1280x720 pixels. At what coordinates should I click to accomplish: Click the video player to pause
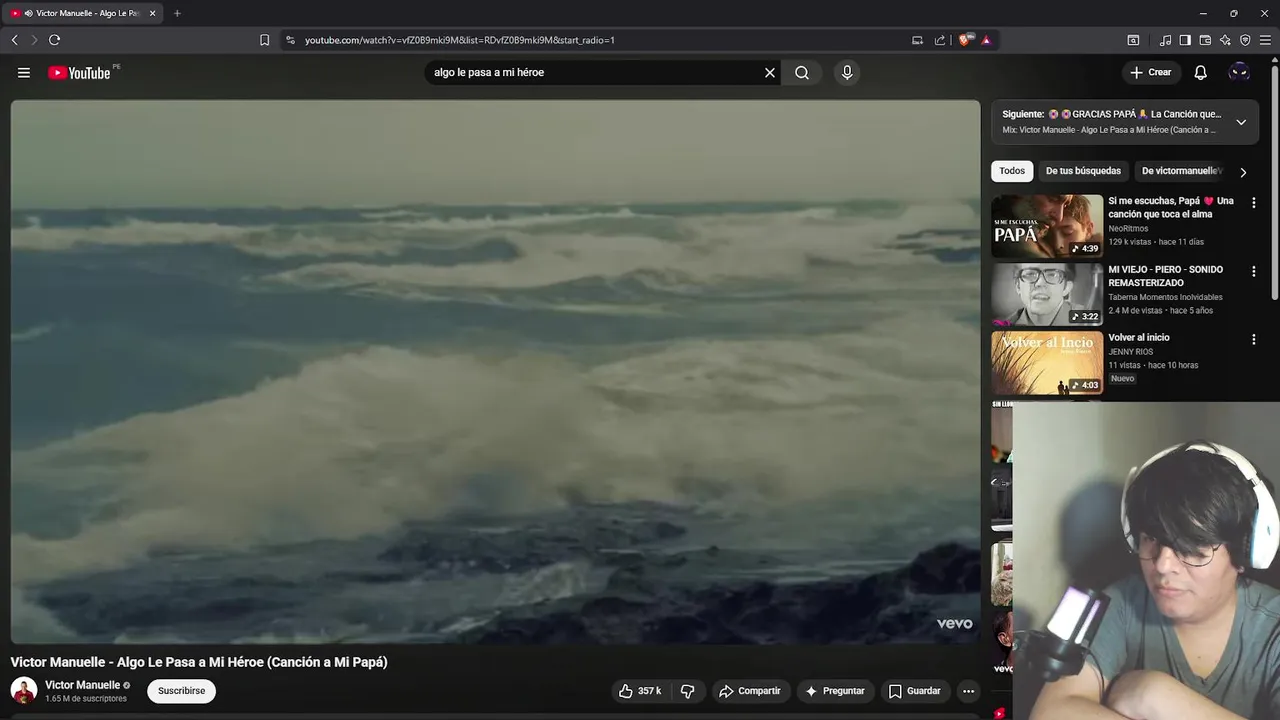[x=495, y=371]
